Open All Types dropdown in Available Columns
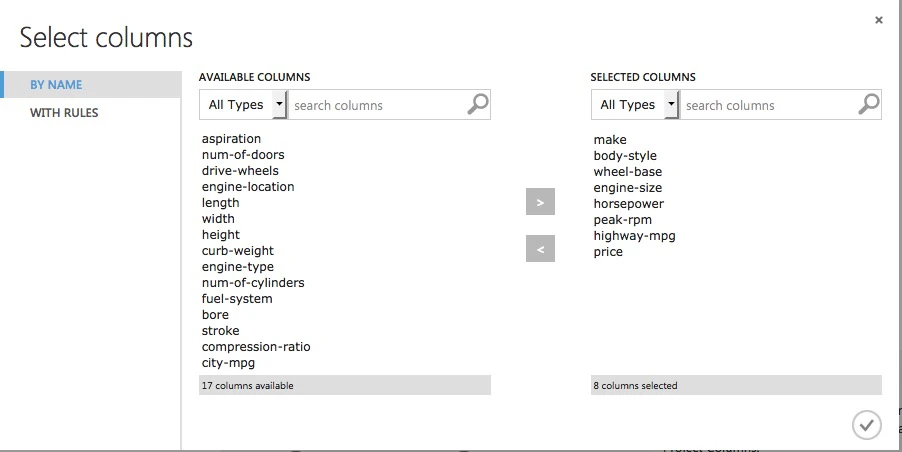 (x=243, y=105)
